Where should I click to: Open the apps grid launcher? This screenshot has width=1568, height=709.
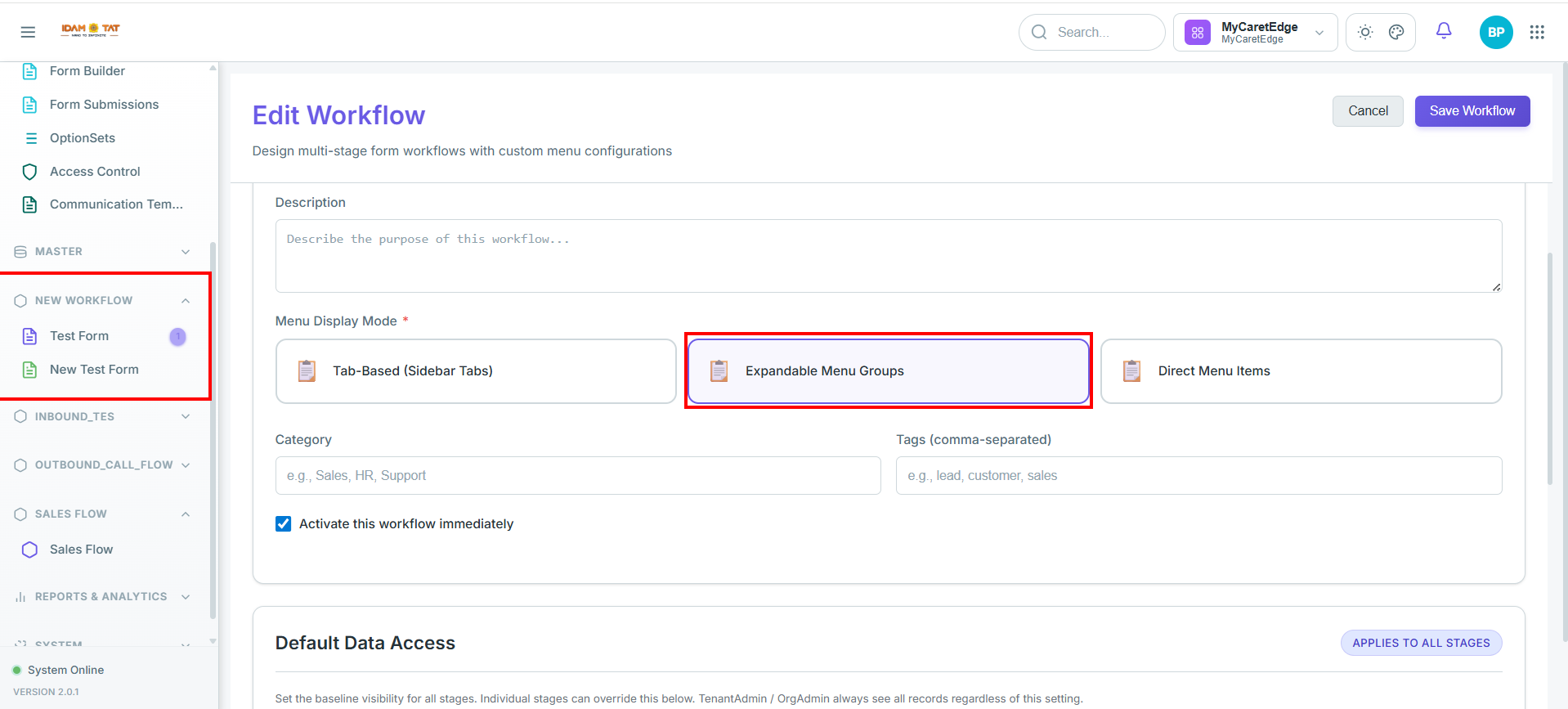point(1537,32)
